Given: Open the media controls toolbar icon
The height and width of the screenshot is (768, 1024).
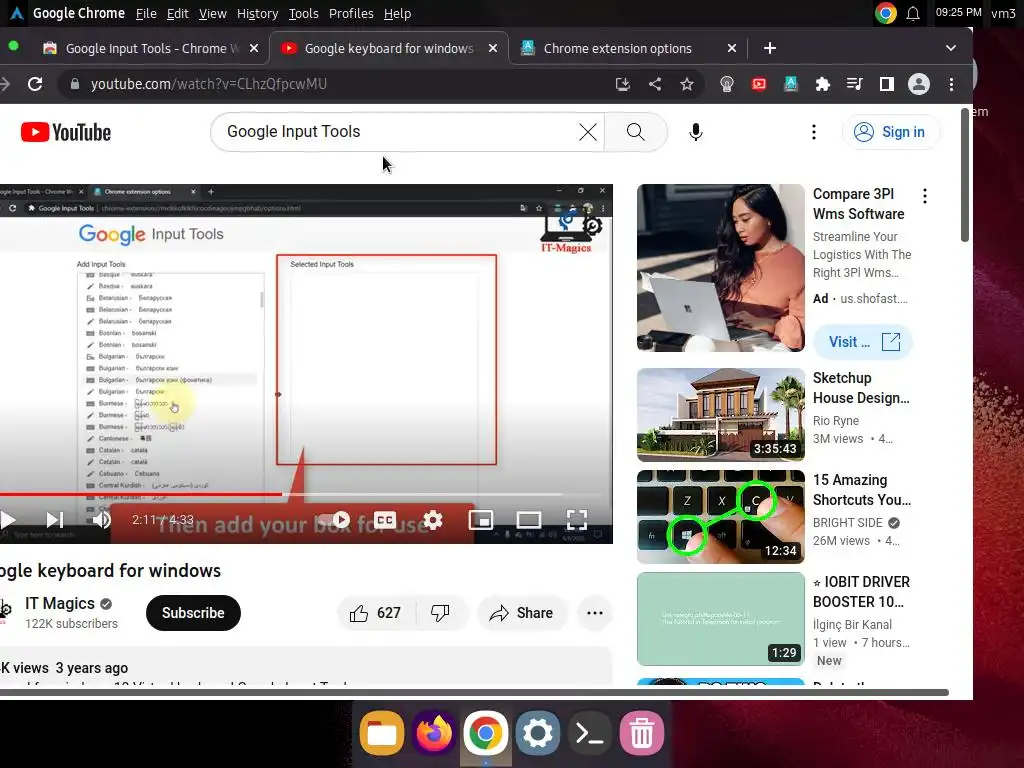Looking at the screenshot, I should [x=854, y=84].
